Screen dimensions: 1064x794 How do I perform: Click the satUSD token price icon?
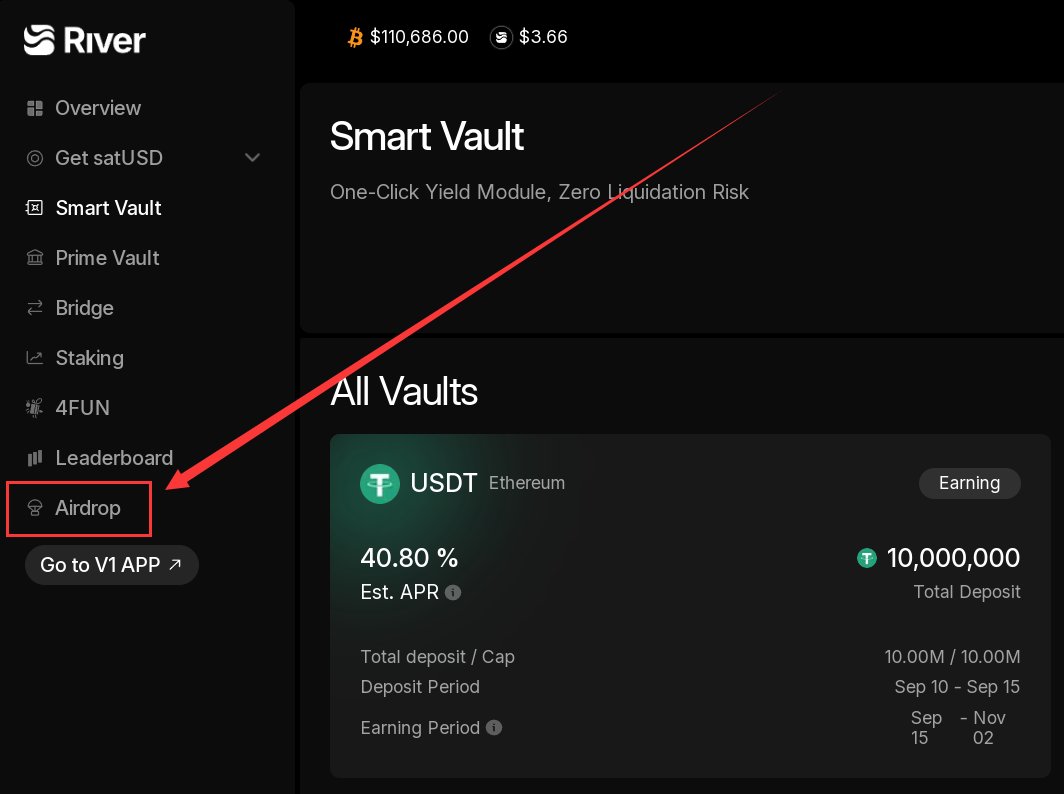[501, 38]
